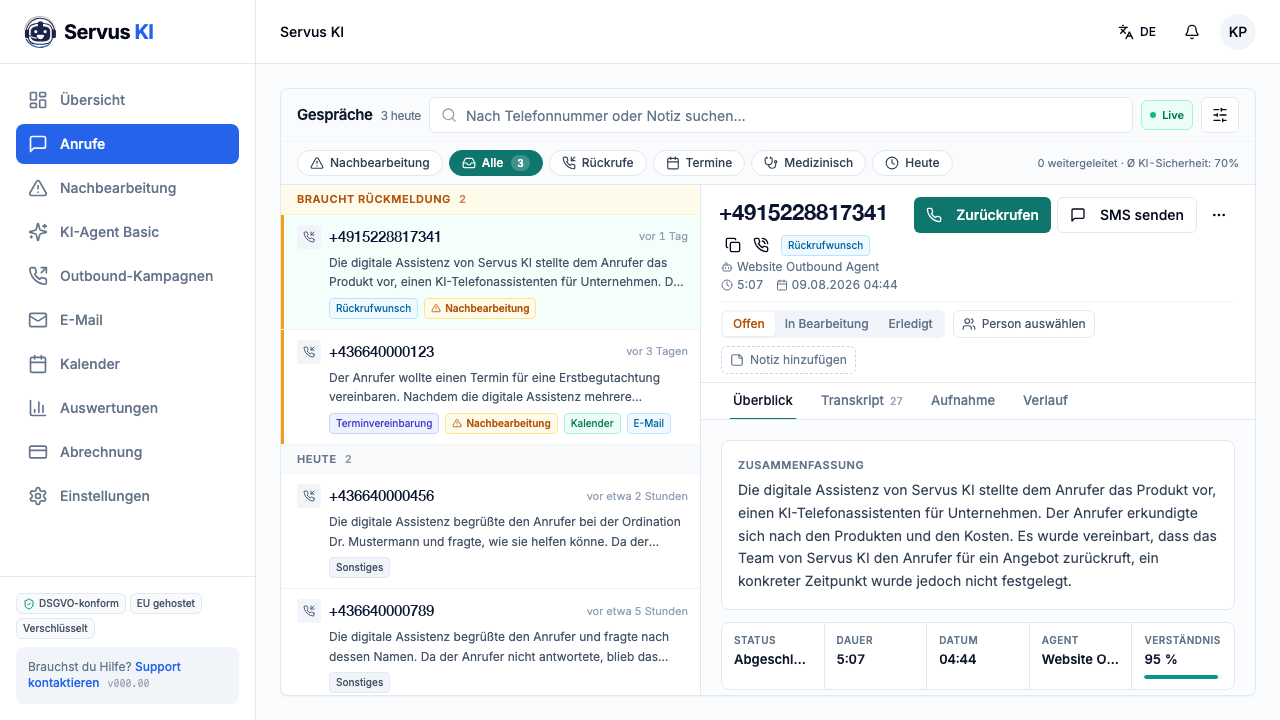Filter calls by Rückrufe

tap(598, 163)
